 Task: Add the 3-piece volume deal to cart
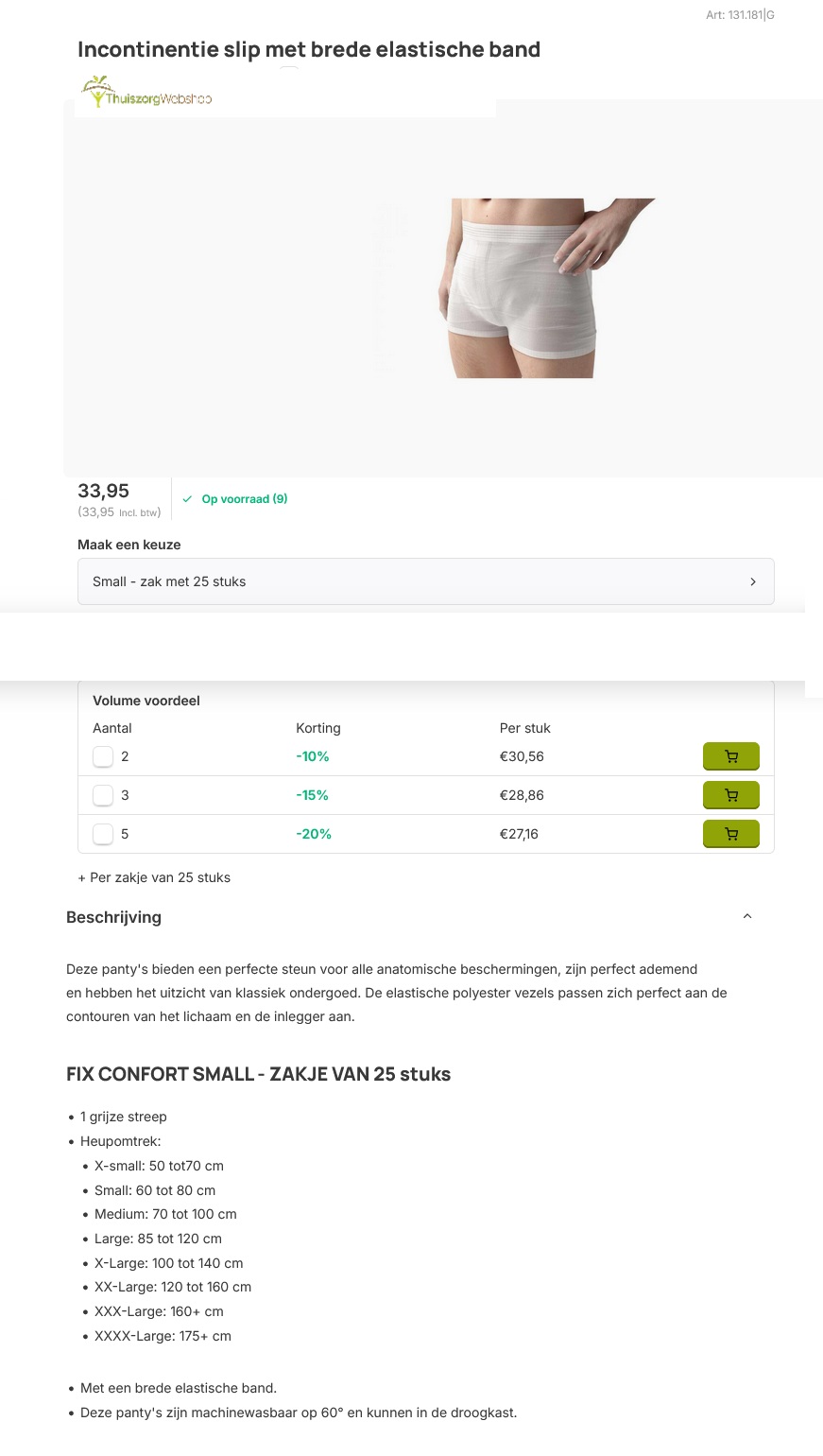point(730,795)
